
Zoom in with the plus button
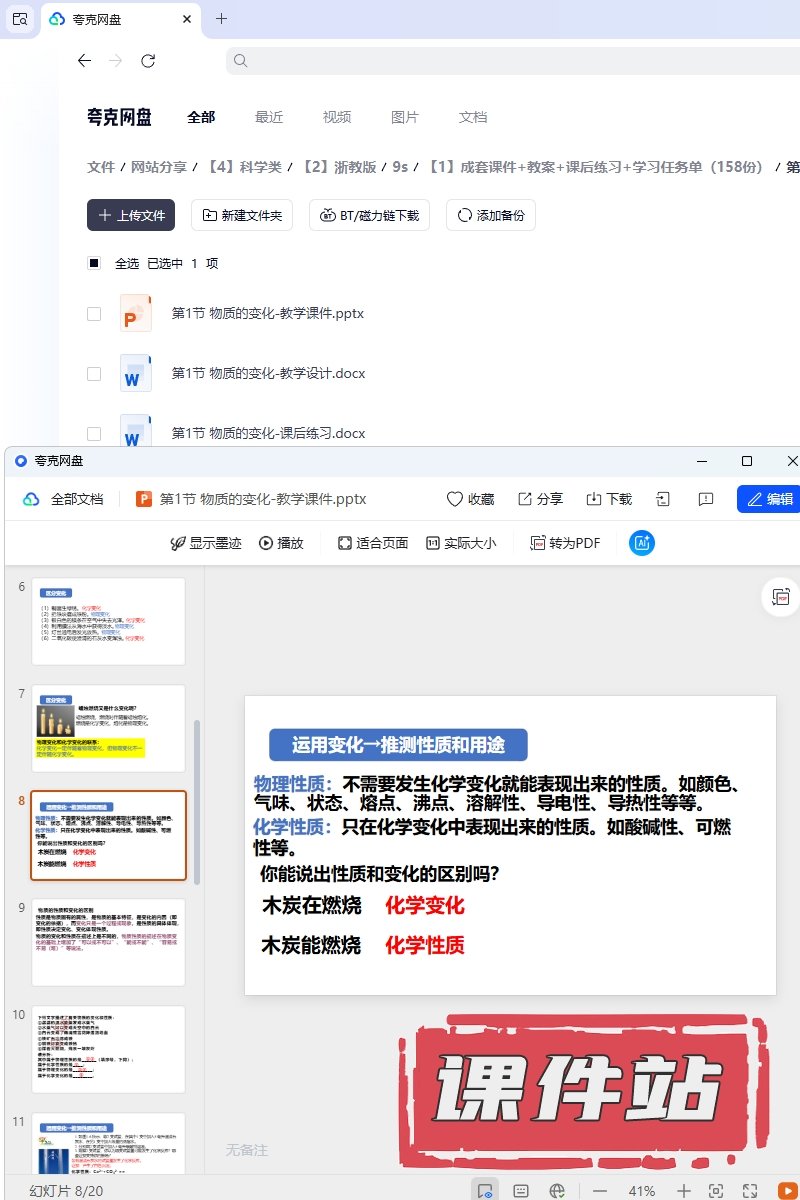(x=684, y=1191)
